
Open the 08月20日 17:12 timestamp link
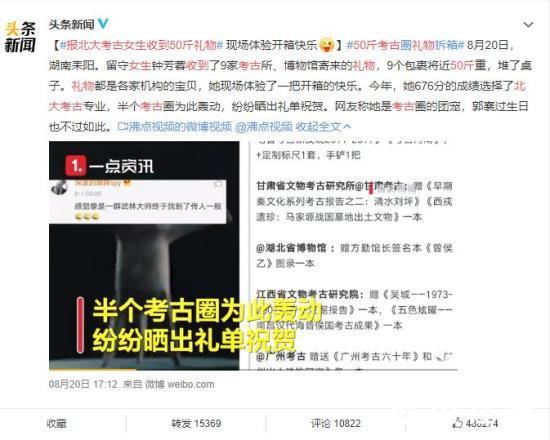click(83, 384)
